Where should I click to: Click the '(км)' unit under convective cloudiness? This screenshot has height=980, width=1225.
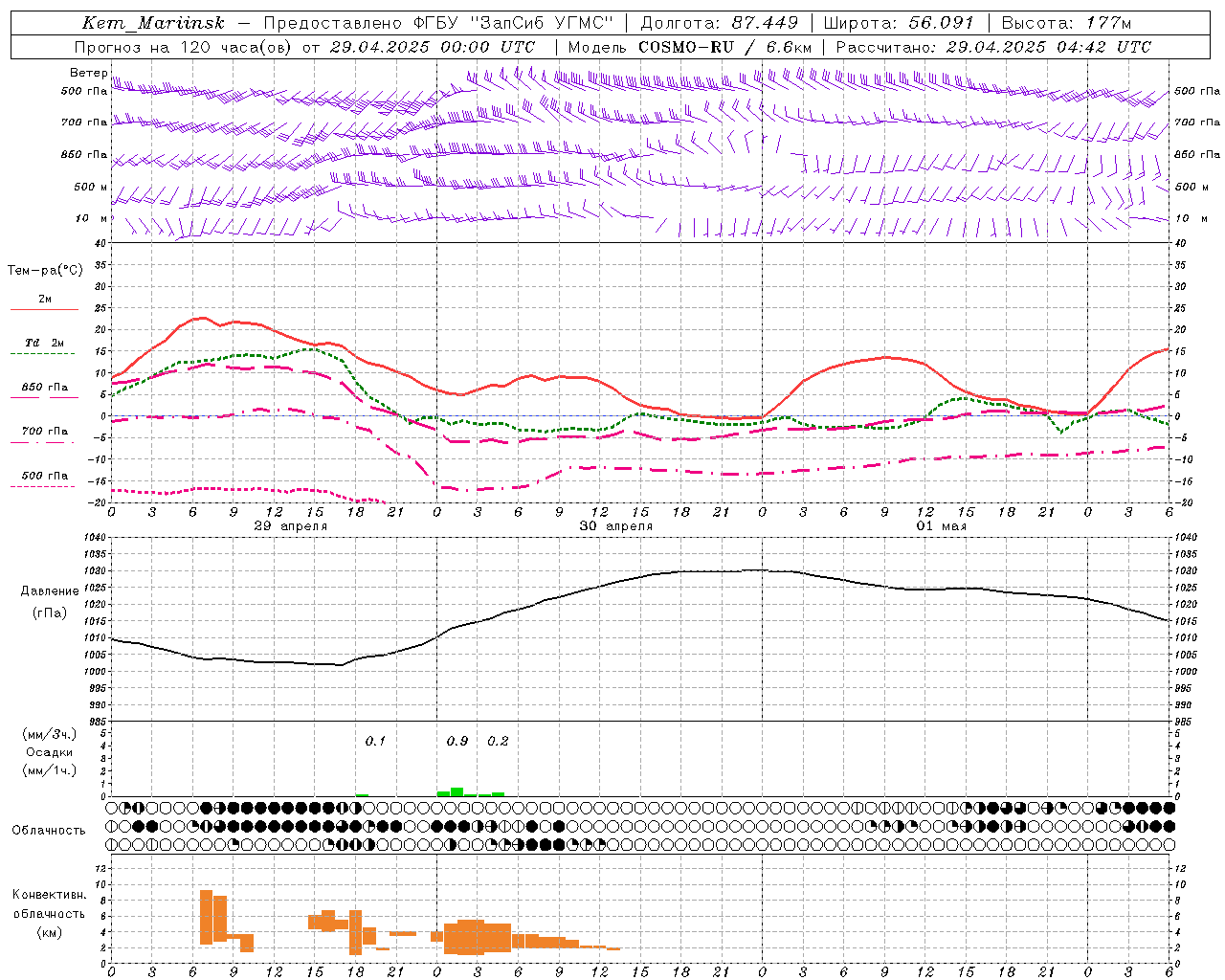pyautogui.click(x=49, y=932)
